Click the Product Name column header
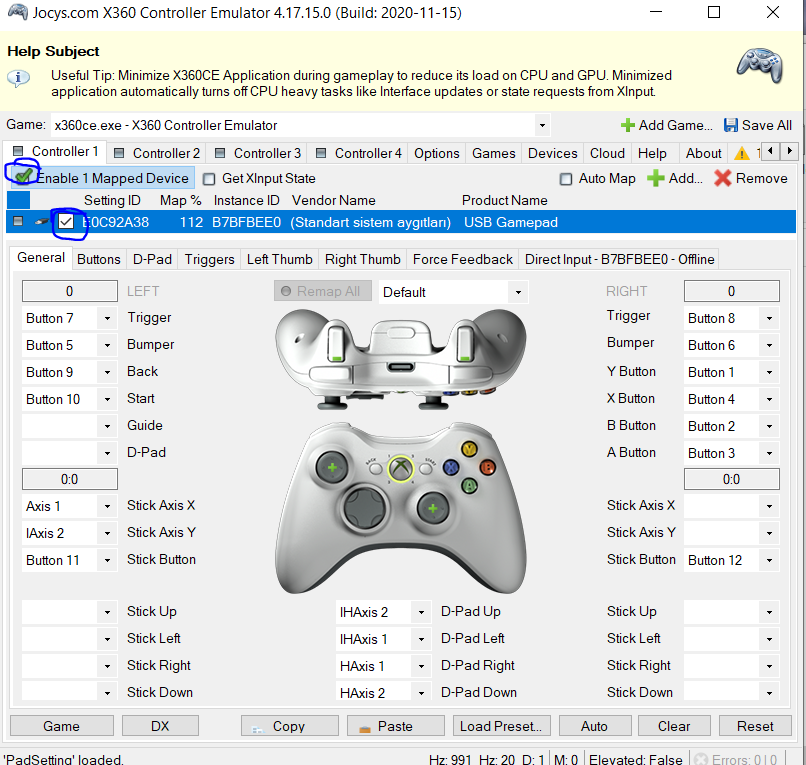The width and height of the screenshot is (806, 765). pyautogui.click(x=504, y=200)
